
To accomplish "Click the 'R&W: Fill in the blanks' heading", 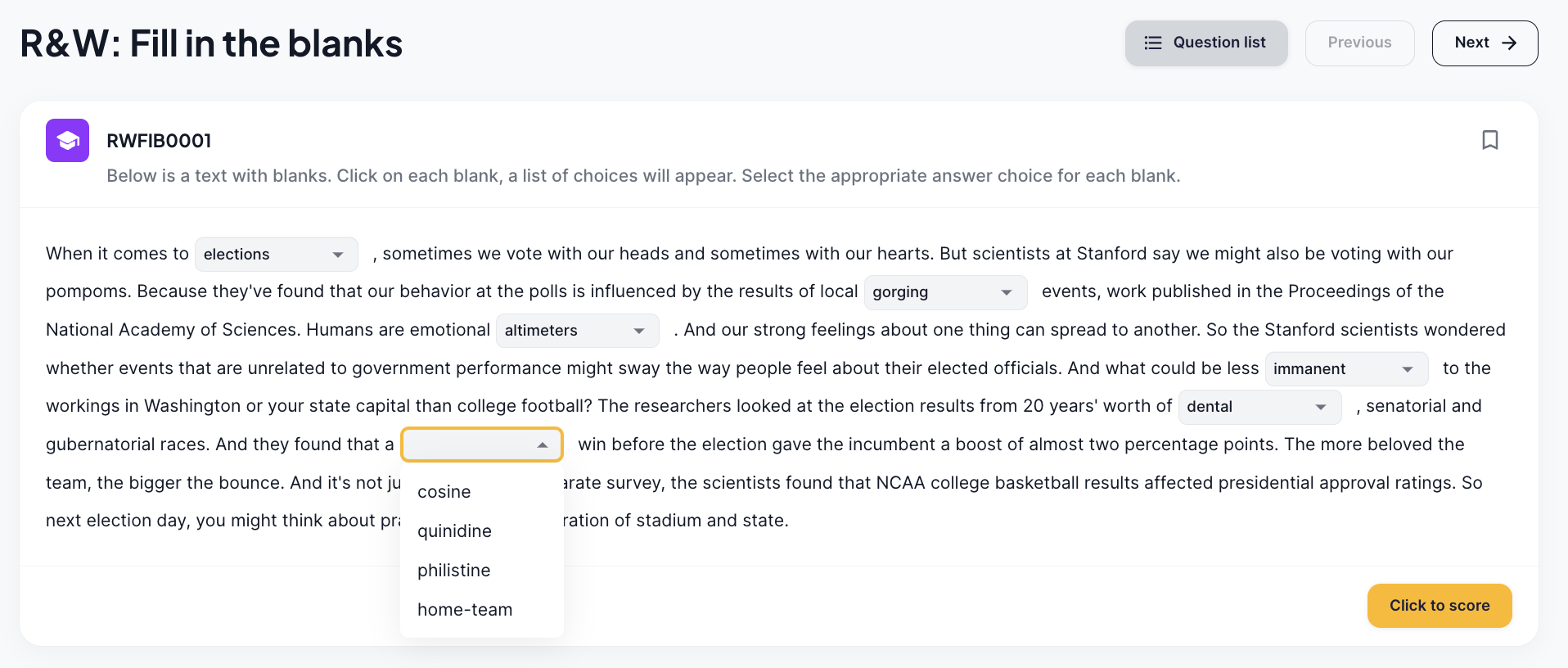I will pos(211,43).
